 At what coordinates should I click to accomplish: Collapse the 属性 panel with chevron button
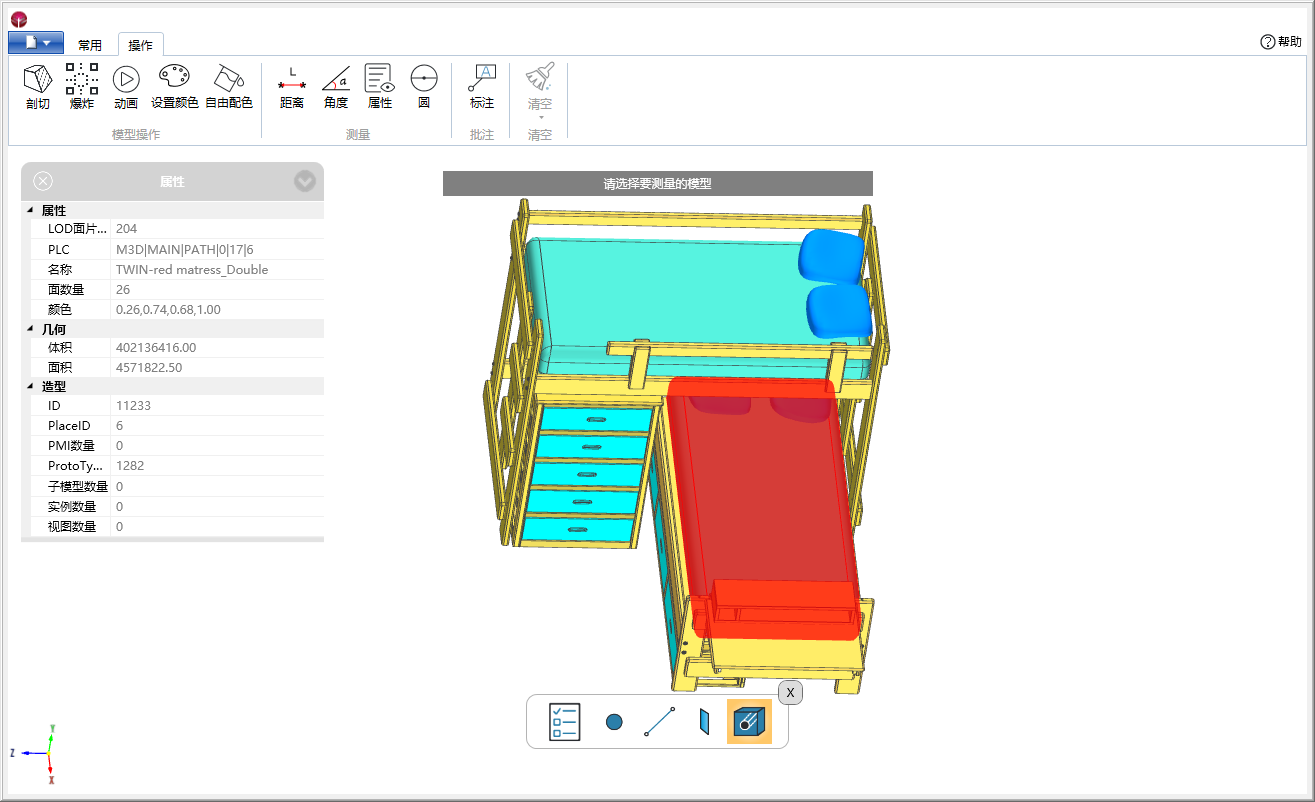(x=305, y=181)
